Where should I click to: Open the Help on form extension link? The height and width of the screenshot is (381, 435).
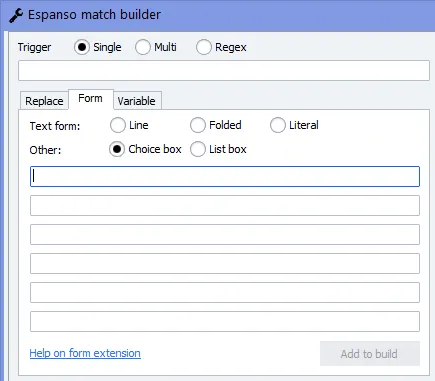pyautogui.click(x=85, y=353)
